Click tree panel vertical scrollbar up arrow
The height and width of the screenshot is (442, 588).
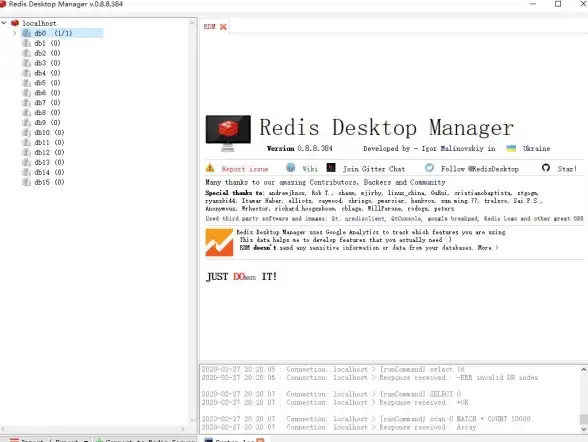tap(192, 23)
